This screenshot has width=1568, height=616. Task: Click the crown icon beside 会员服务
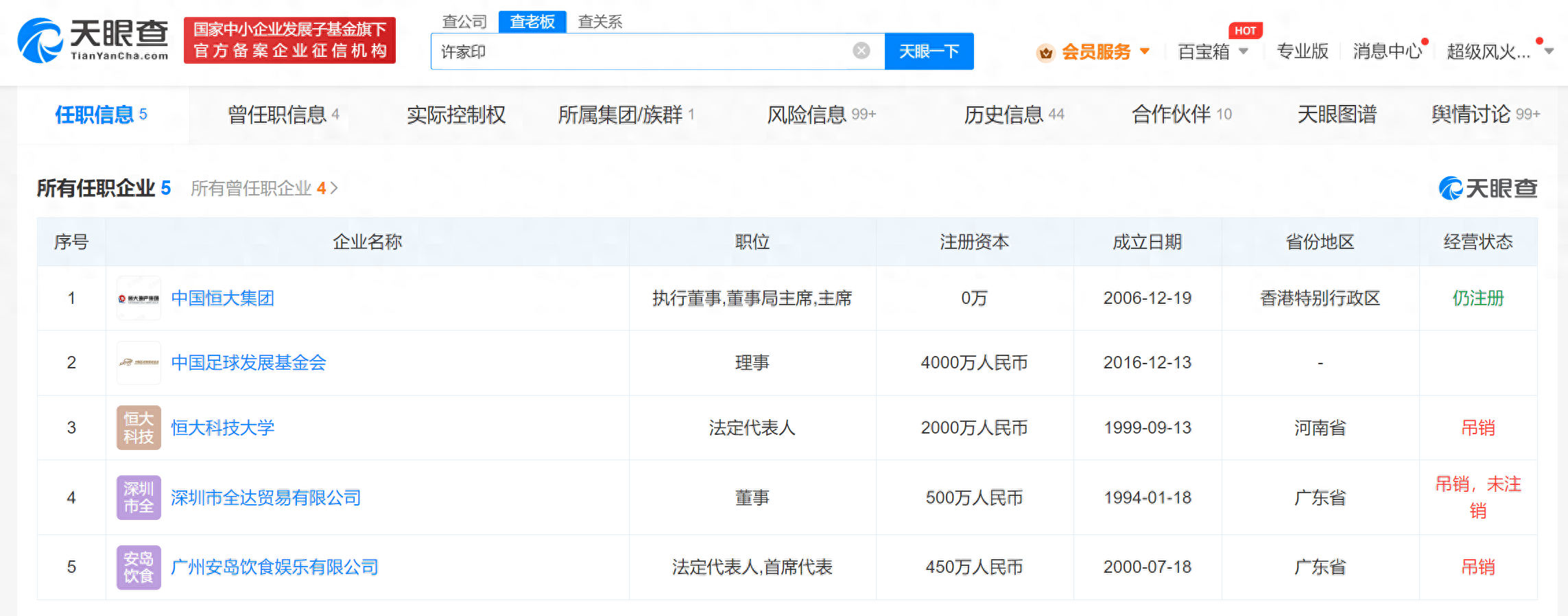tap(1045, 52)
